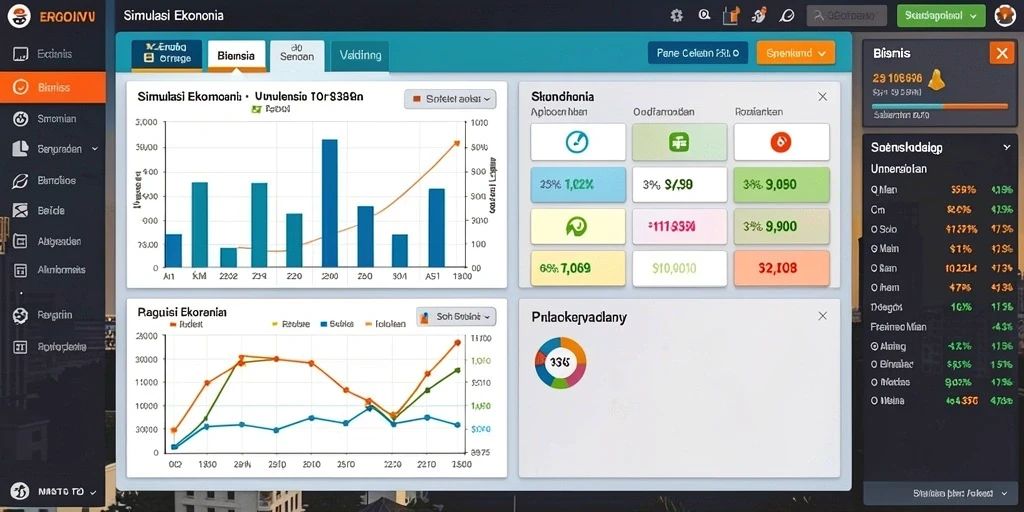Open the Ecdinis sidebar menu item
This screenshot has width=1024, height=512.
tap(53, 54)
